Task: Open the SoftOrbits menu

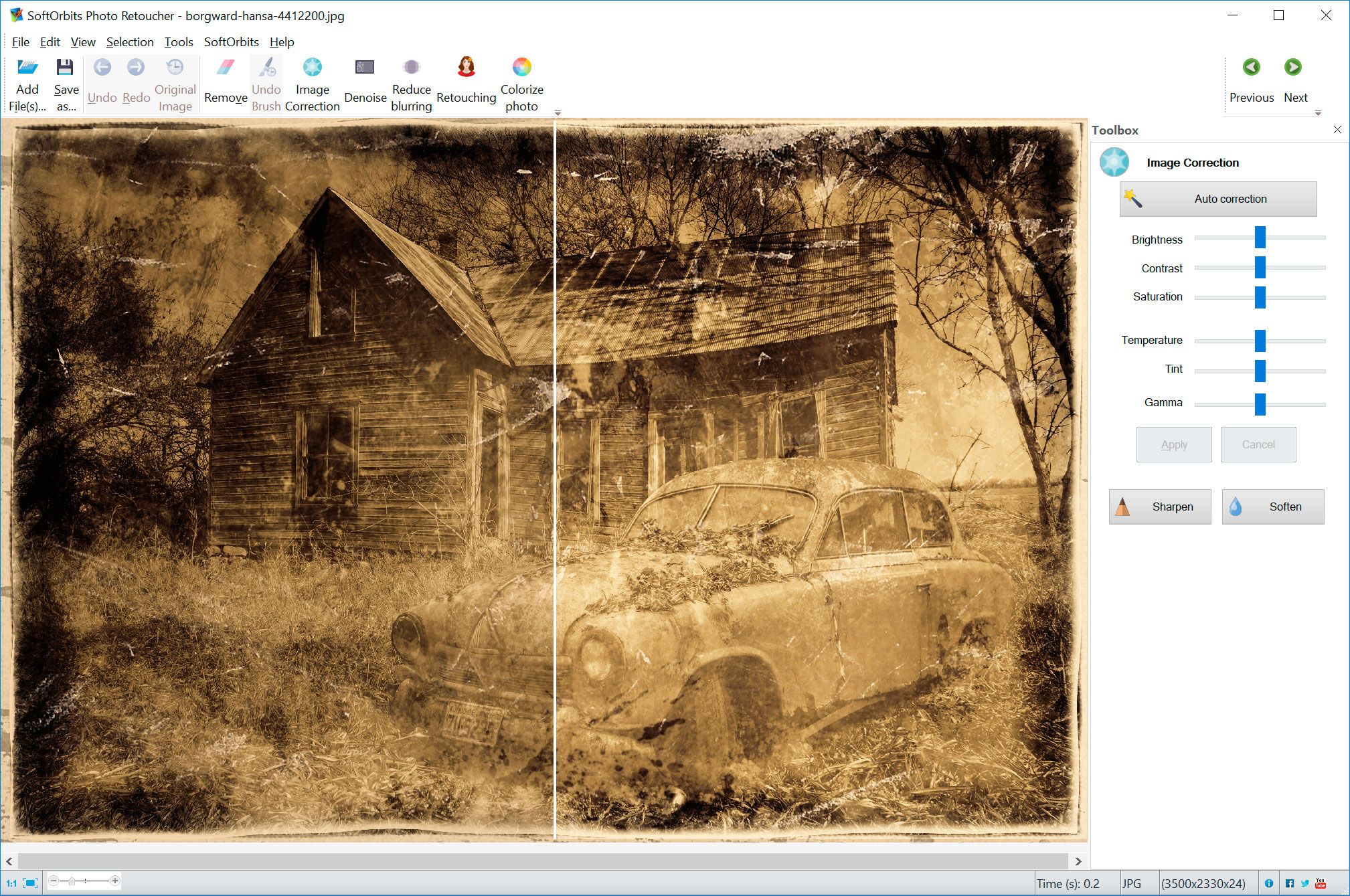Action: [x=230, y=41]
